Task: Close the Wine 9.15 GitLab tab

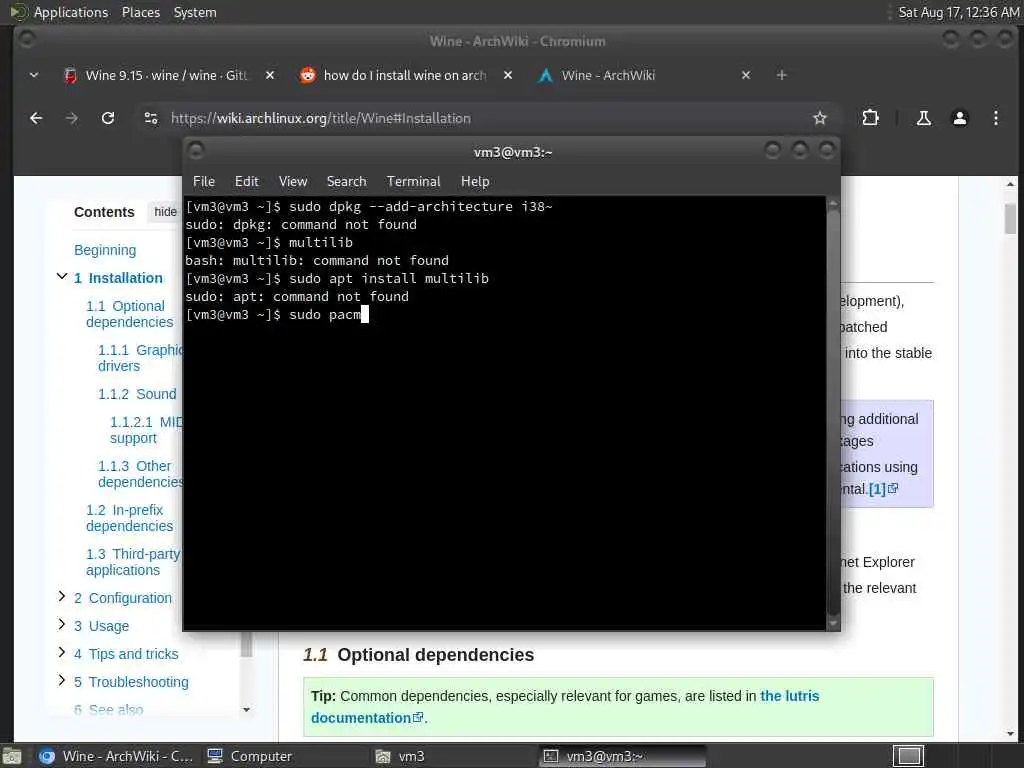Action: [x=270, y=75]
